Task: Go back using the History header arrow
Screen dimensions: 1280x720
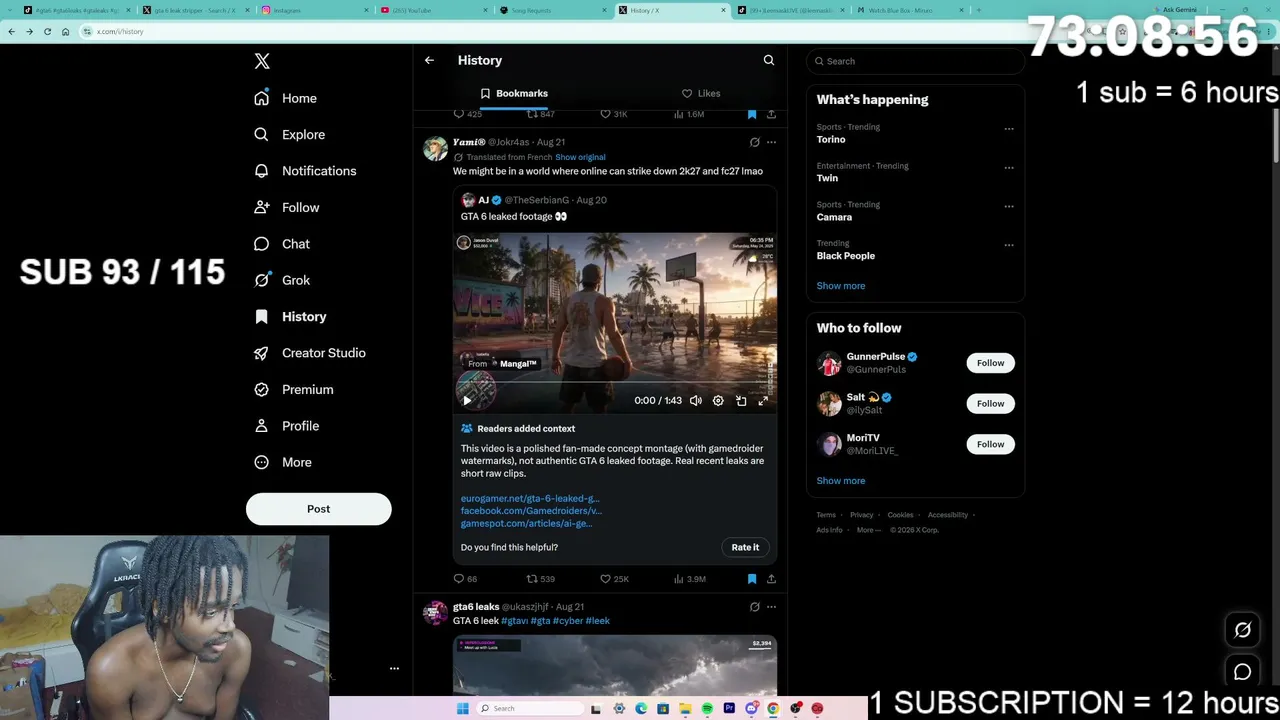Action: 429,60
